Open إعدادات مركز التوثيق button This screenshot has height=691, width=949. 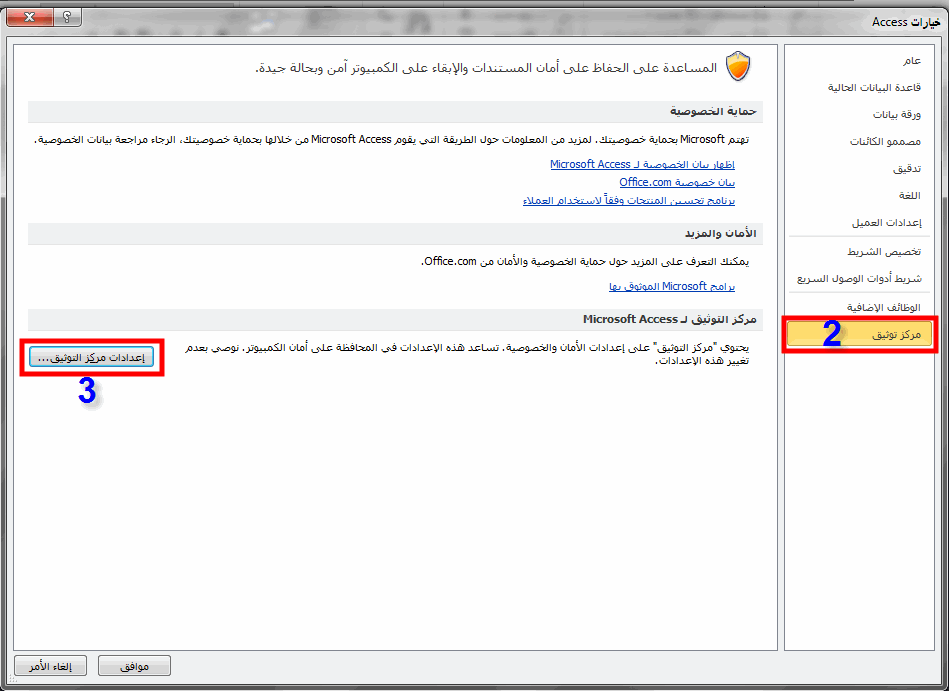coord(91,358)
